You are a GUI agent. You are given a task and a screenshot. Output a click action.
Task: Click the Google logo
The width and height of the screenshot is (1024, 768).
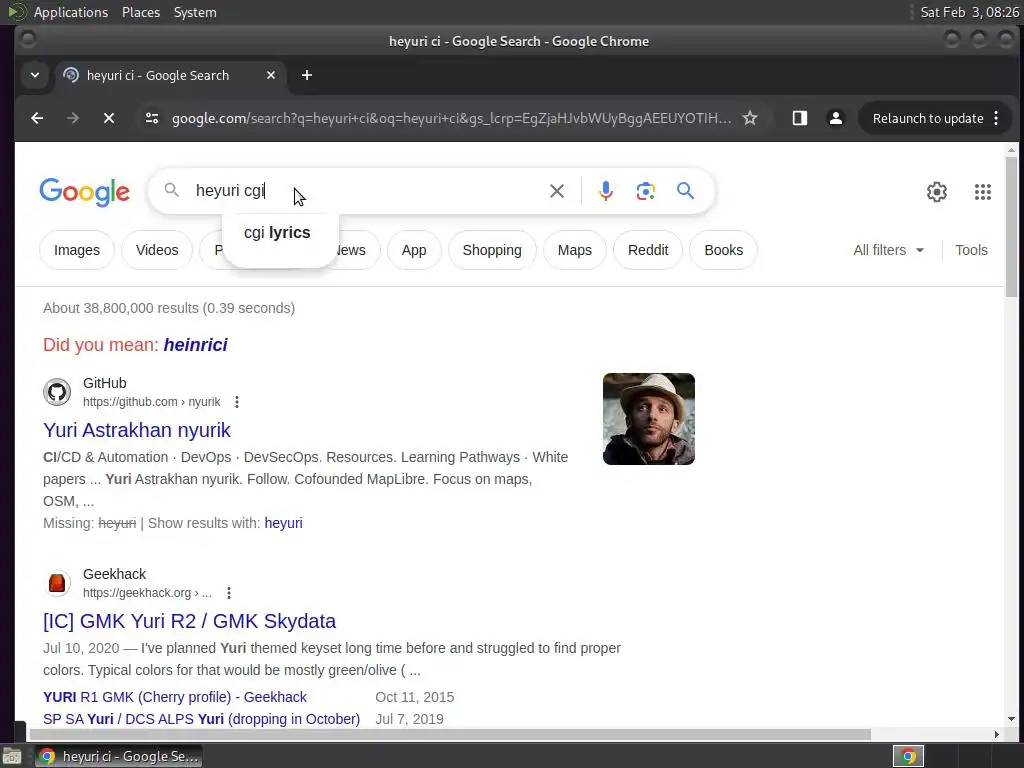click(84, 192)
